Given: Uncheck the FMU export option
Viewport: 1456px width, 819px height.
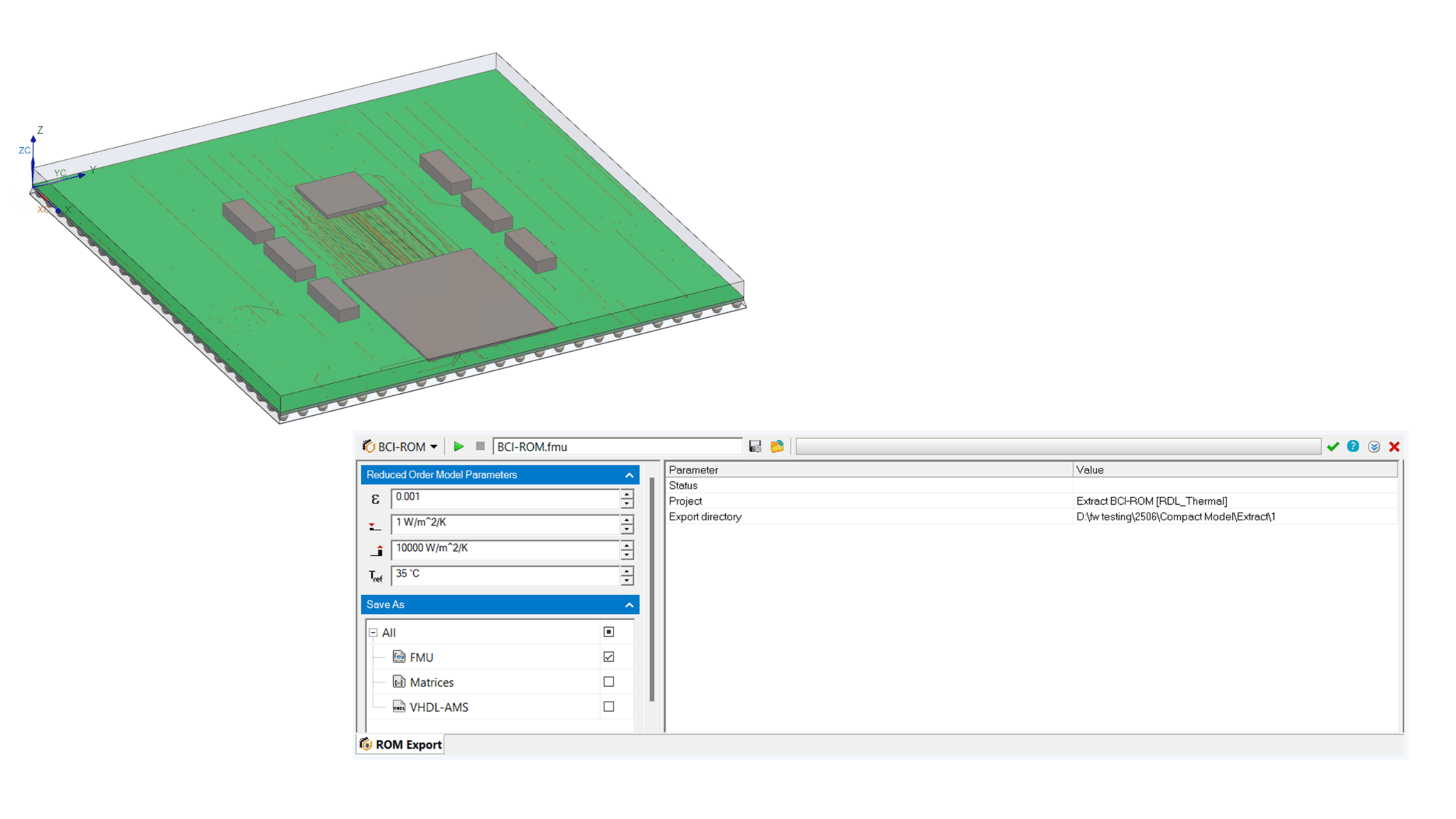Looking at the screenshot, I should (x=608, y=657).
